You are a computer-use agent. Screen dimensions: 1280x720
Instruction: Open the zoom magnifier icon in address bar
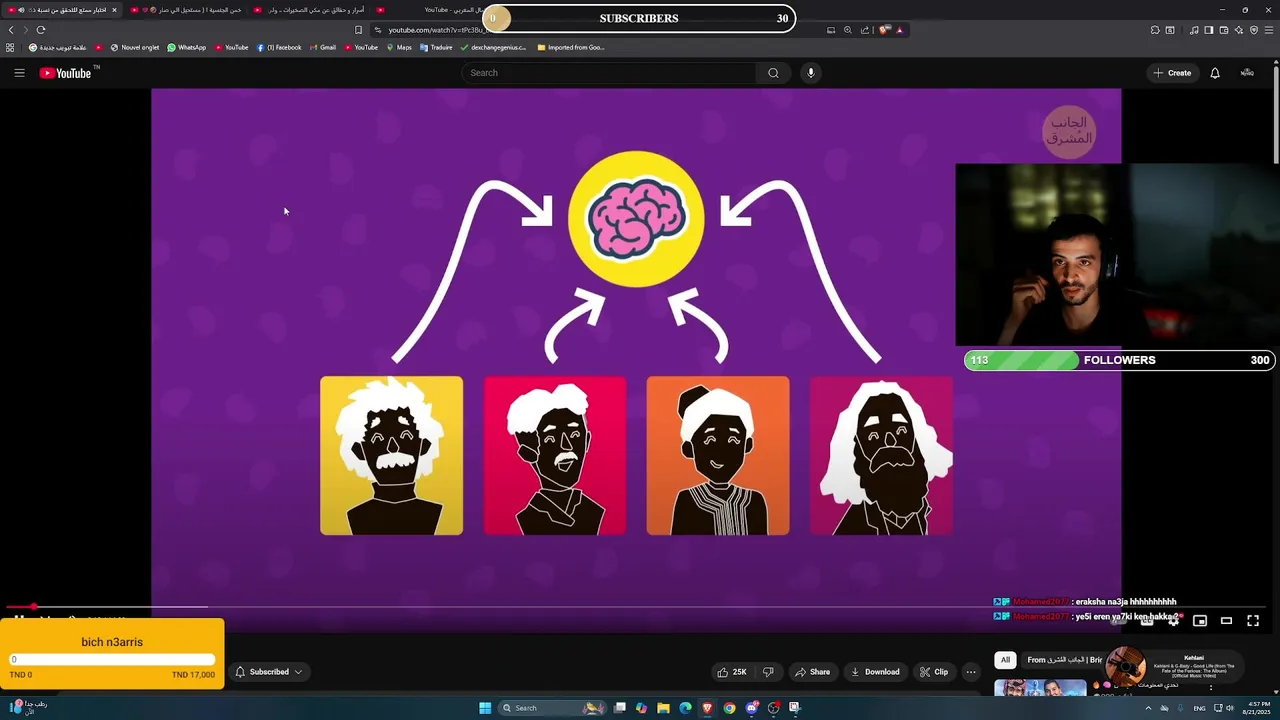click(x=848, y=30)
